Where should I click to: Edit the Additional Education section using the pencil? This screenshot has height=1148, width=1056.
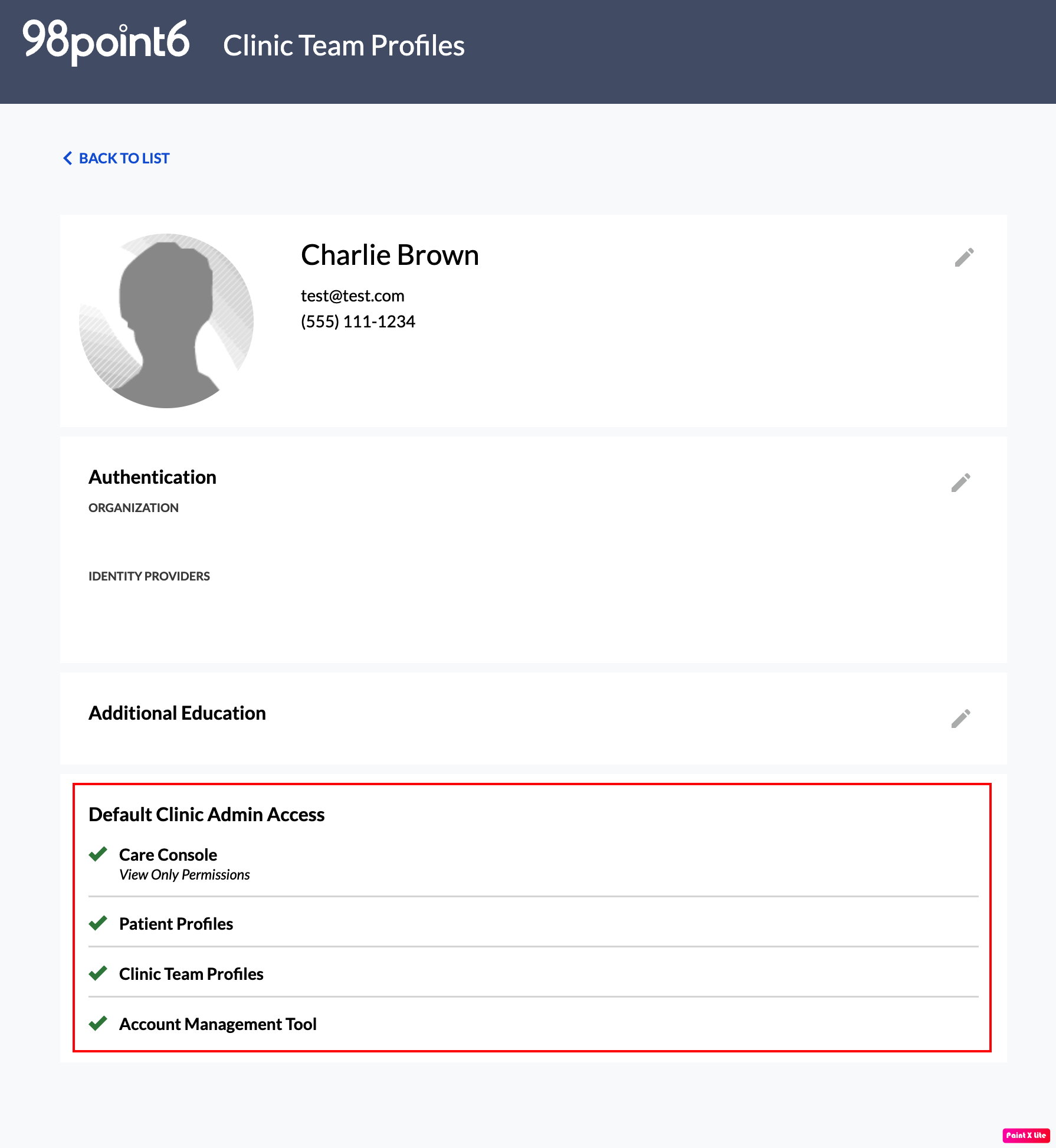(x=960, y=719)
